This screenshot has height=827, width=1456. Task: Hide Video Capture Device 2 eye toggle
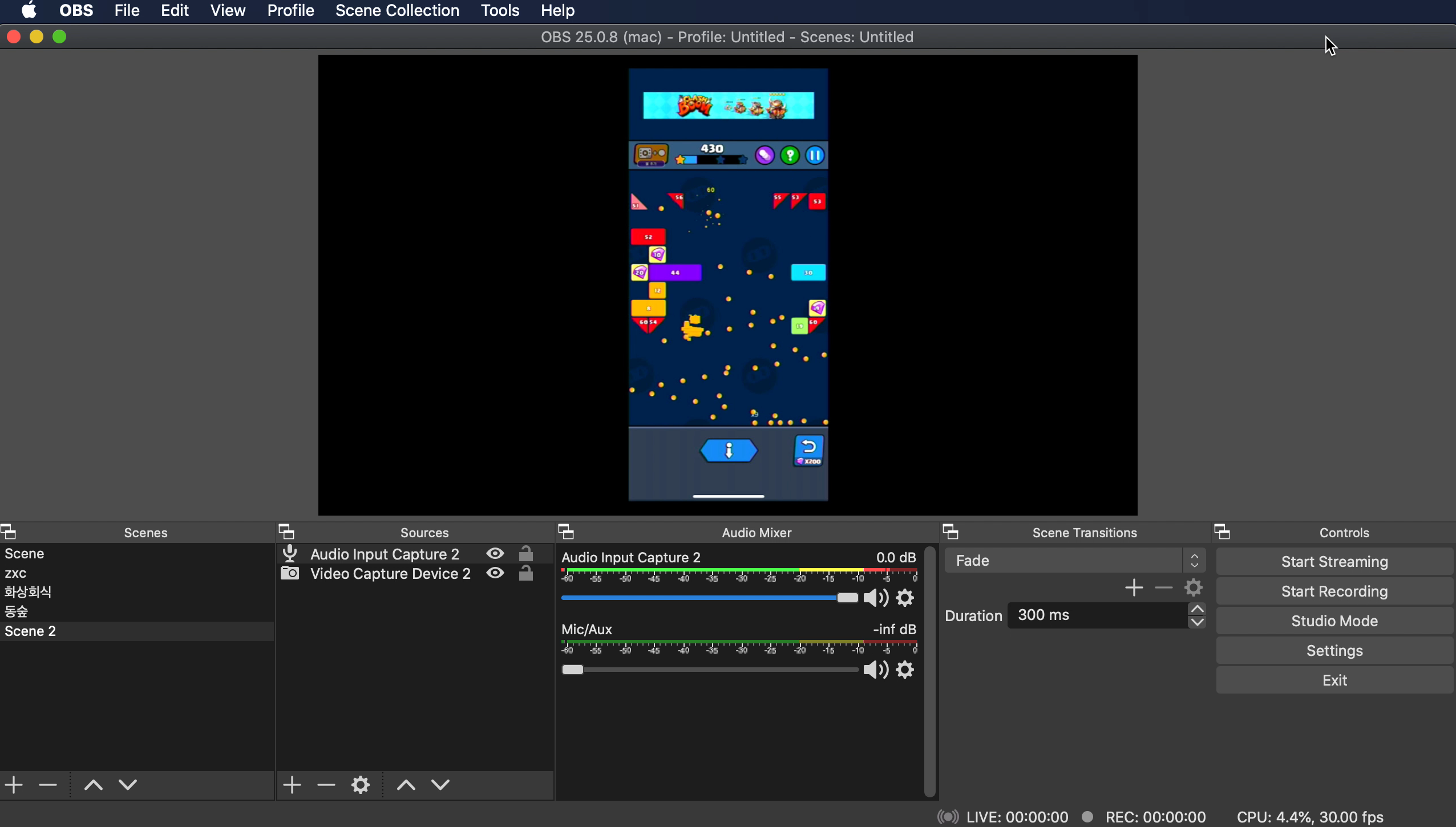pos(495,573)
